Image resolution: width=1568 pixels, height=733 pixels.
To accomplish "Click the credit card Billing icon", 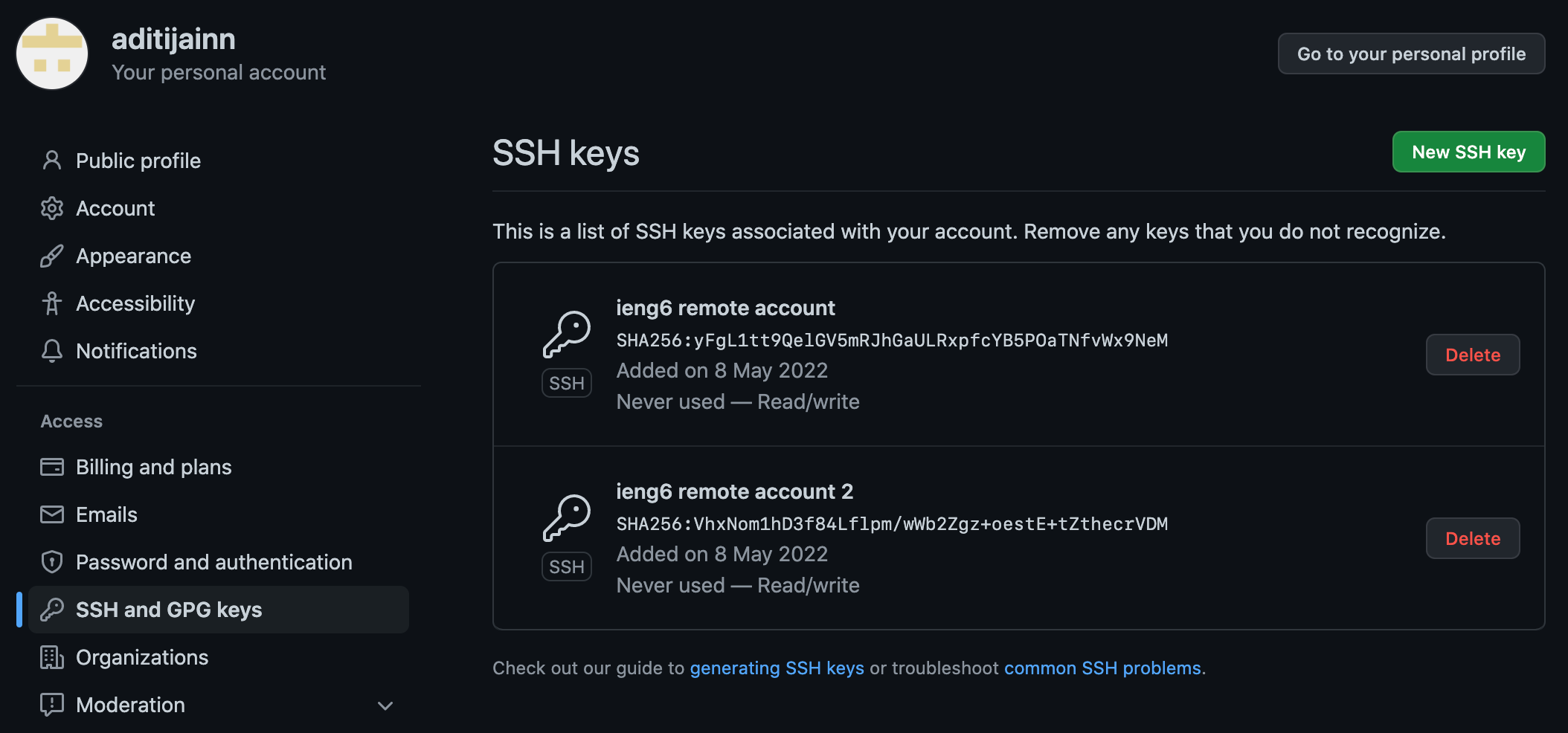I will click(x=51, y=467).
